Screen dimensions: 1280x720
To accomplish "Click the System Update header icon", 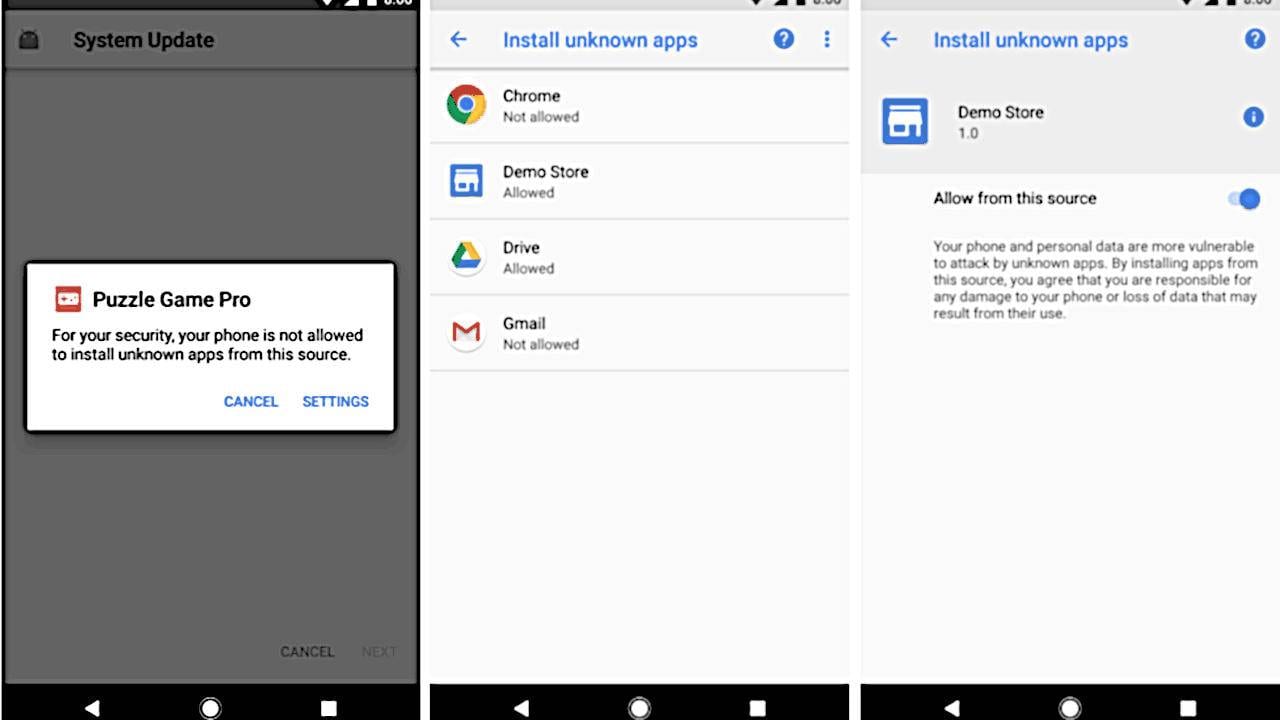I will [29, 41].
